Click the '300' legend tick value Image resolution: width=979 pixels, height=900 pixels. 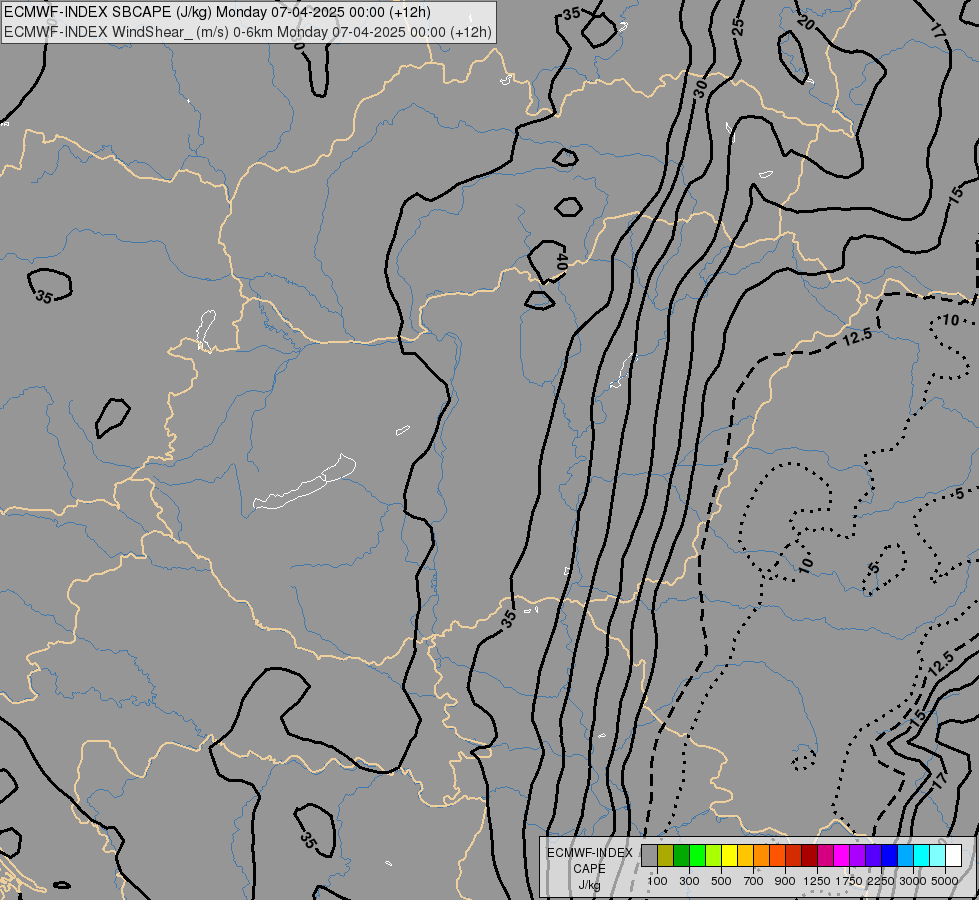click(689, 881)
